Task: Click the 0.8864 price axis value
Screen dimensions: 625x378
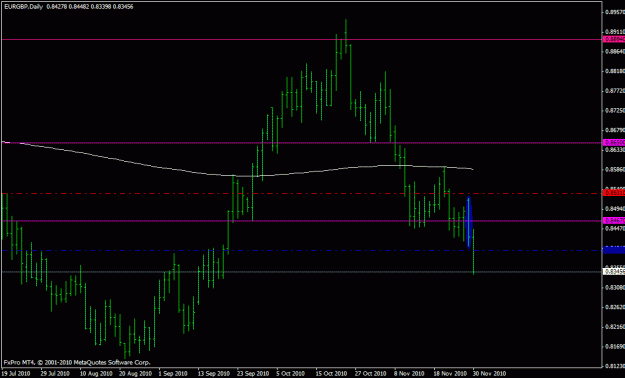Action: pyautogui.click(x=615, y=51)
